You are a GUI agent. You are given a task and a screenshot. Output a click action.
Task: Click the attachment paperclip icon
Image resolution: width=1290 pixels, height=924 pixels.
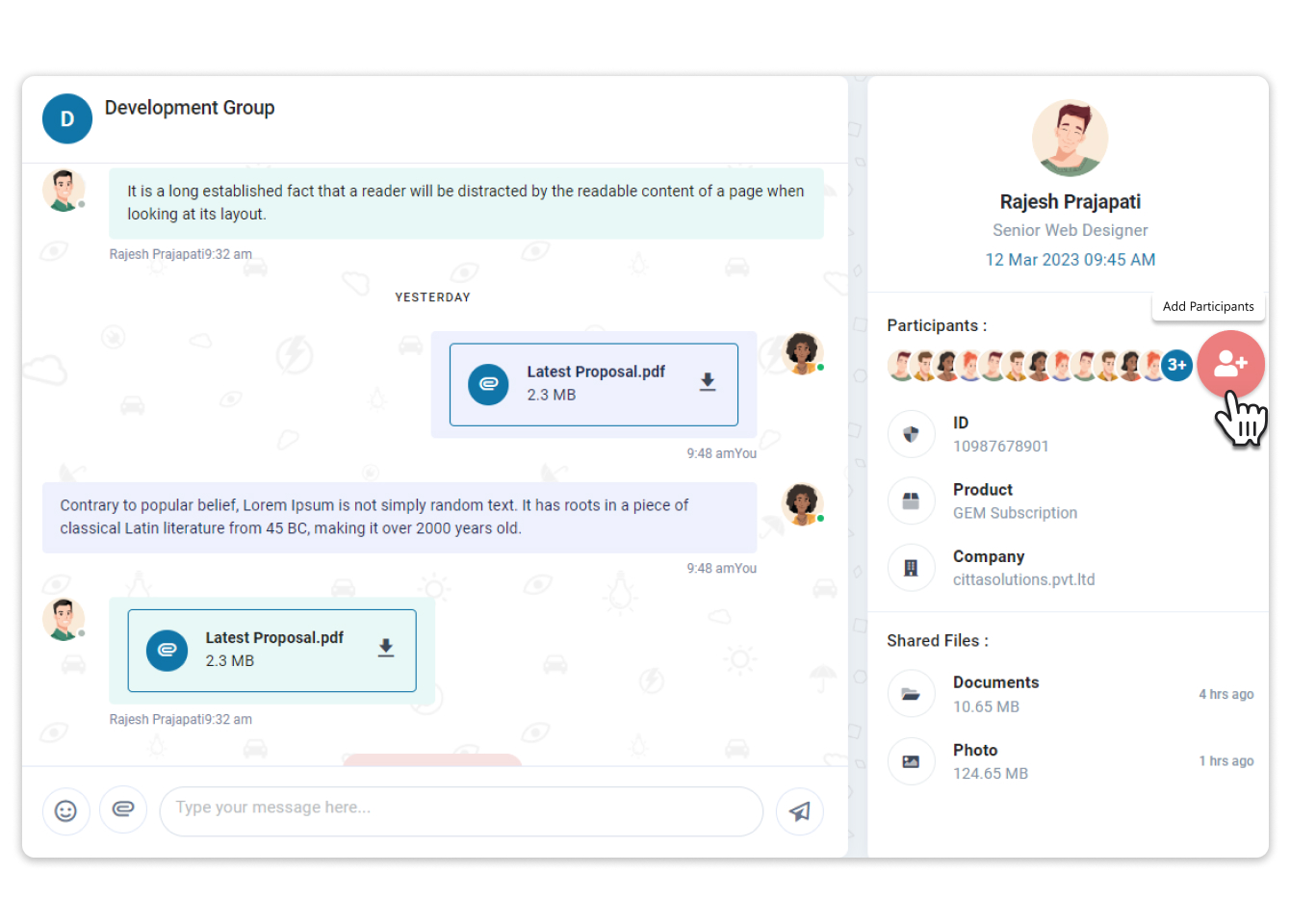point(123,810)
